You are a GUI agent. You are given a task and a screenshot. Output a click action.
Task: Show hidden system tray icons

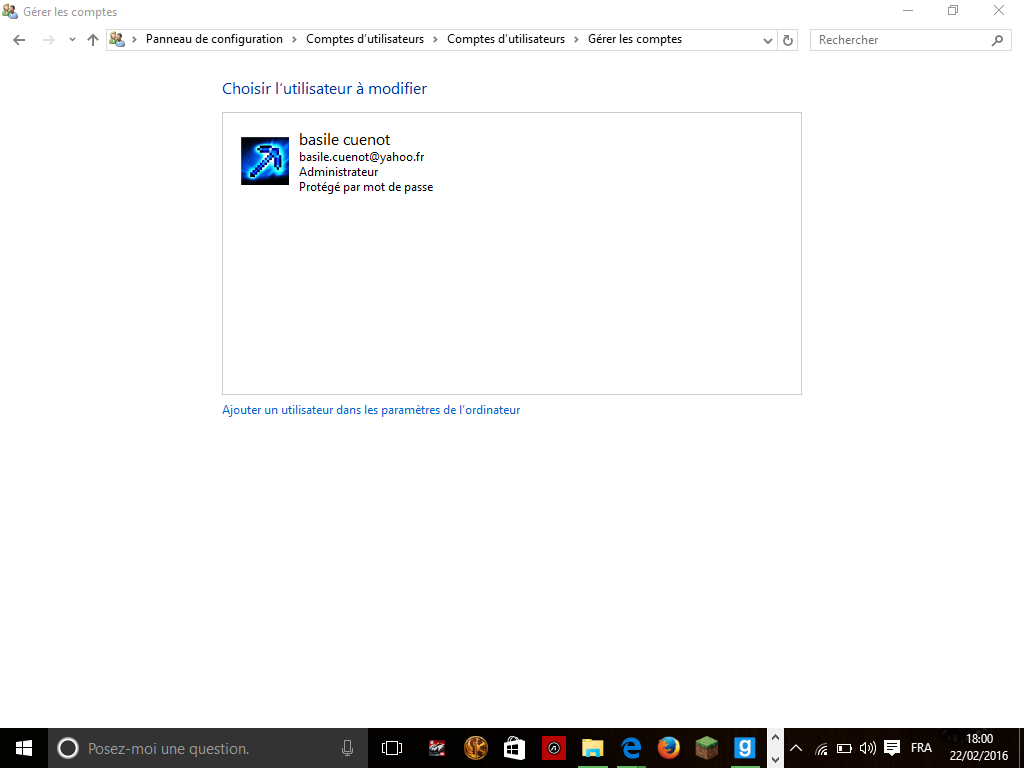(795, 748)
